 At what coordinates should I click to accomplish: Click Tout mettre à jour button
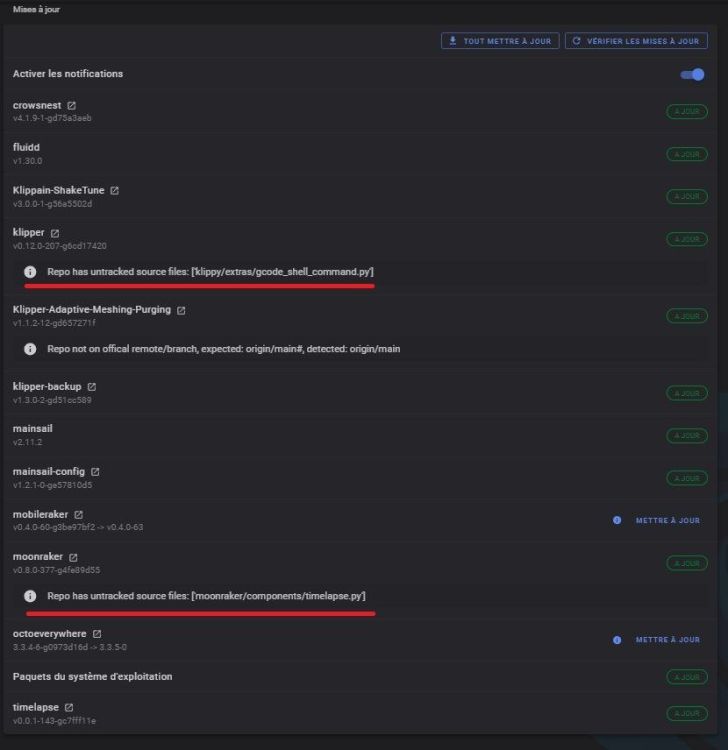click(500, 41)
